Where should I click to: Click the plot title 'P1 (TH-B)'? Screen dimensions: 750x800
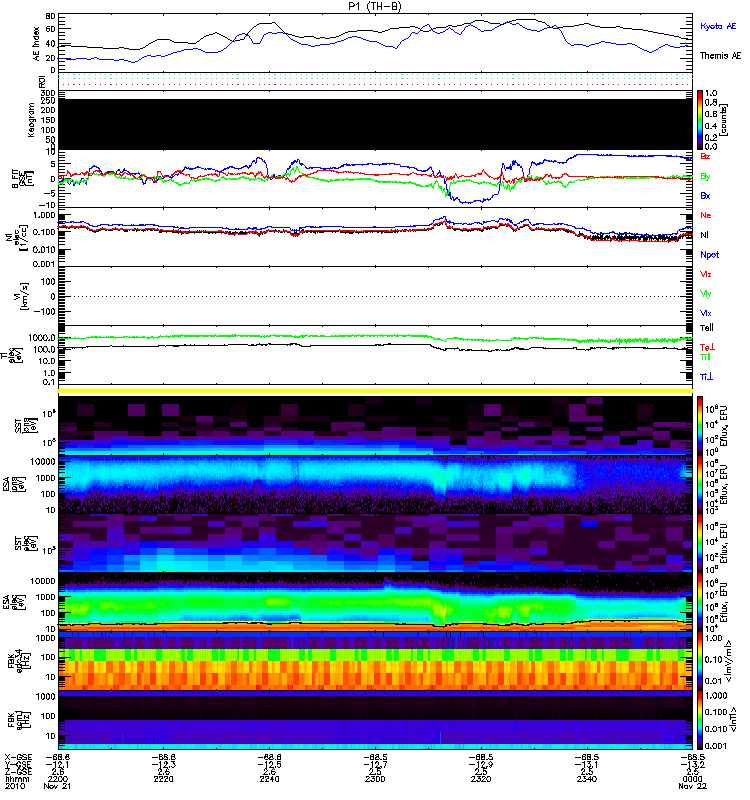click(375, 6)
